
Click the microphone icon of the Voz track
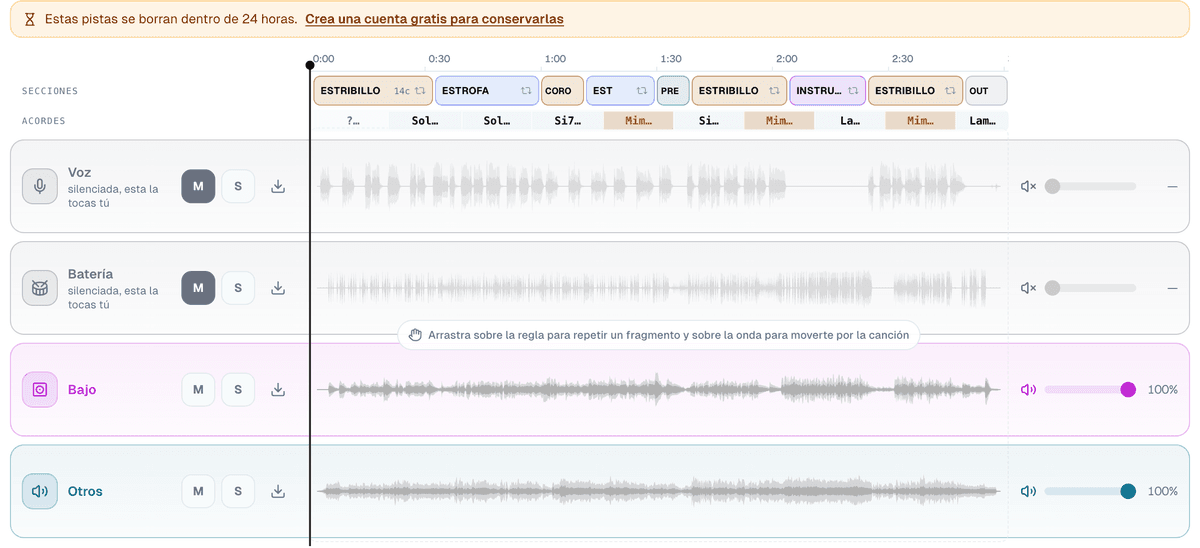40,186
